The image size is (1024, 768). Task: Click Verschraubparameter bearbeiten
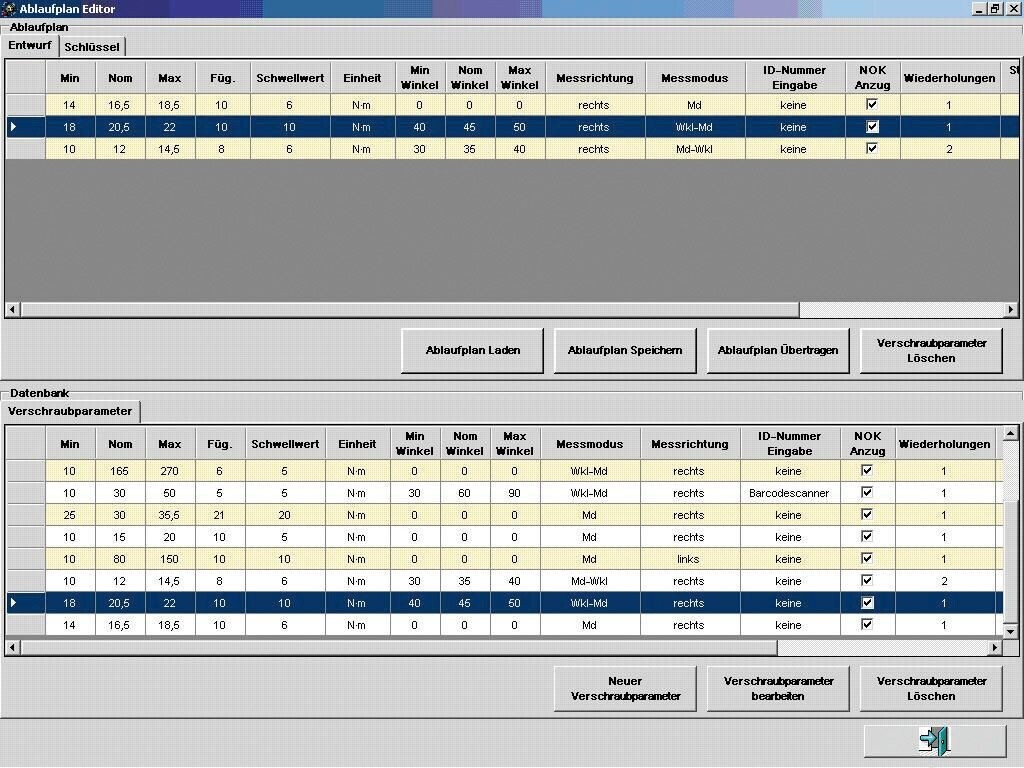[x=777, y=689]
